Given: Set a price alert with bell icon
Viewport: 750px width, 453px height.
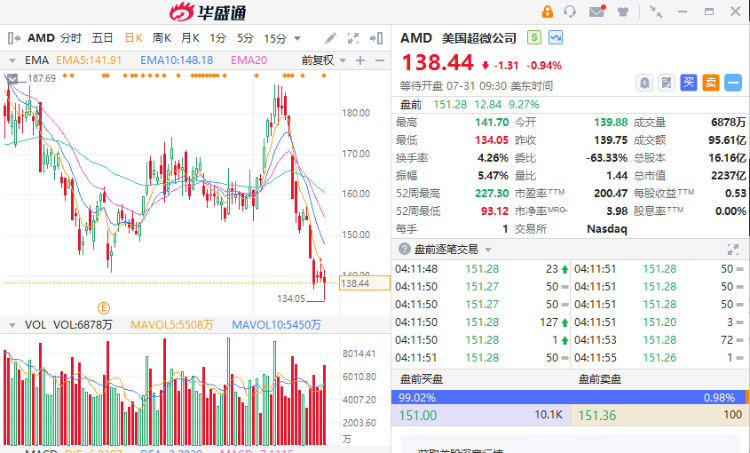Looking at the screenshot, I should tap(644, 82).
